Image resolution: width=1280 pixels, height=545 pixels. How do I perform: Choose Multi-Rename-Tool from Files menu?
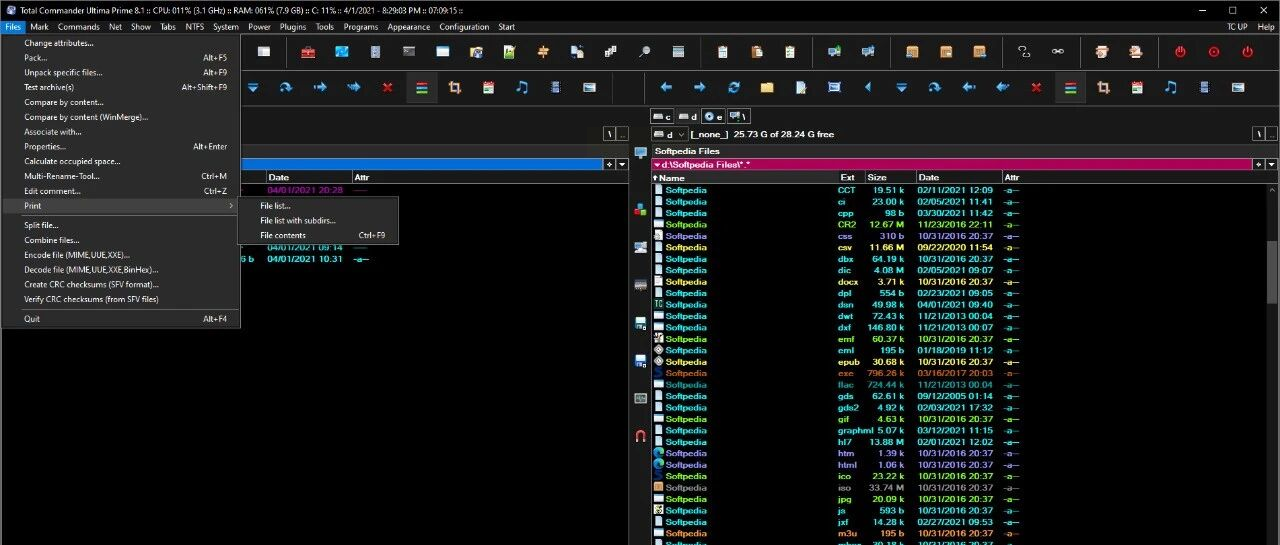(x=62, y=176)
